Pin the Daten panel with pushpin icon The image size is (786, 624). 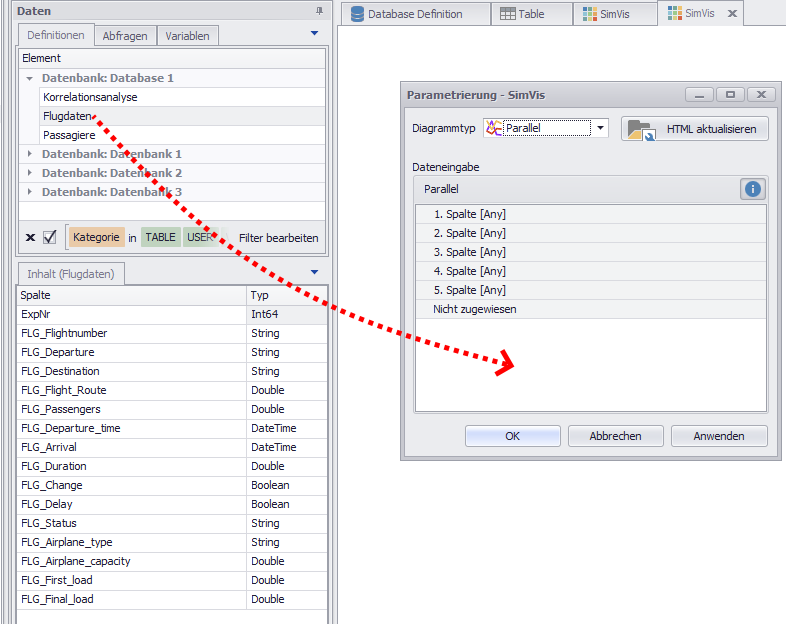(x=319, y=10)
